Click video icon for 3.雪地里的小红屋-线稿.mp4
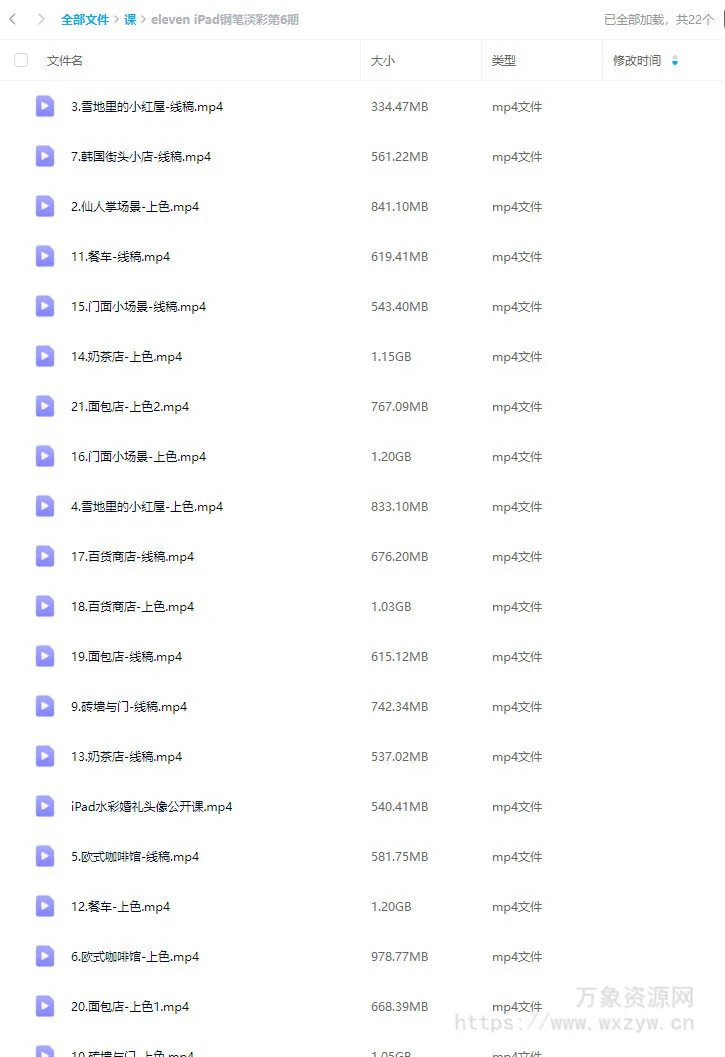The width and height of the screenshot is (725, 1057). pos(45,106)
